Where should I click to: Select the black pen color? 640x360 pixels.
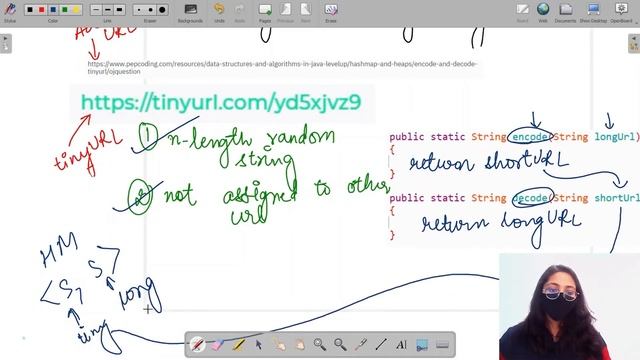coord(30,9)
